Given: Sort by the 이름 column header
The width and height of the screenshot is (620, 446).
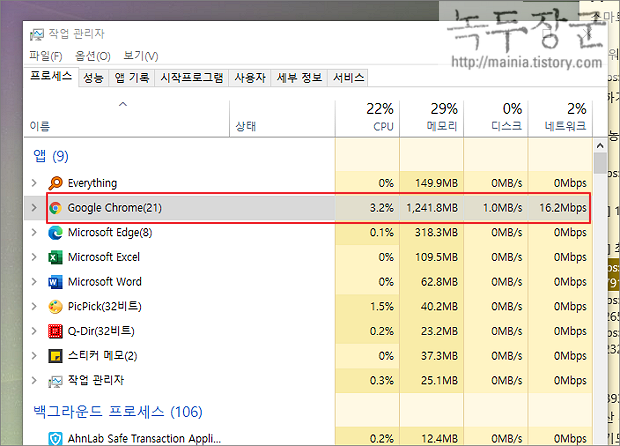Looking at the screenshot, I should point(127,119).
